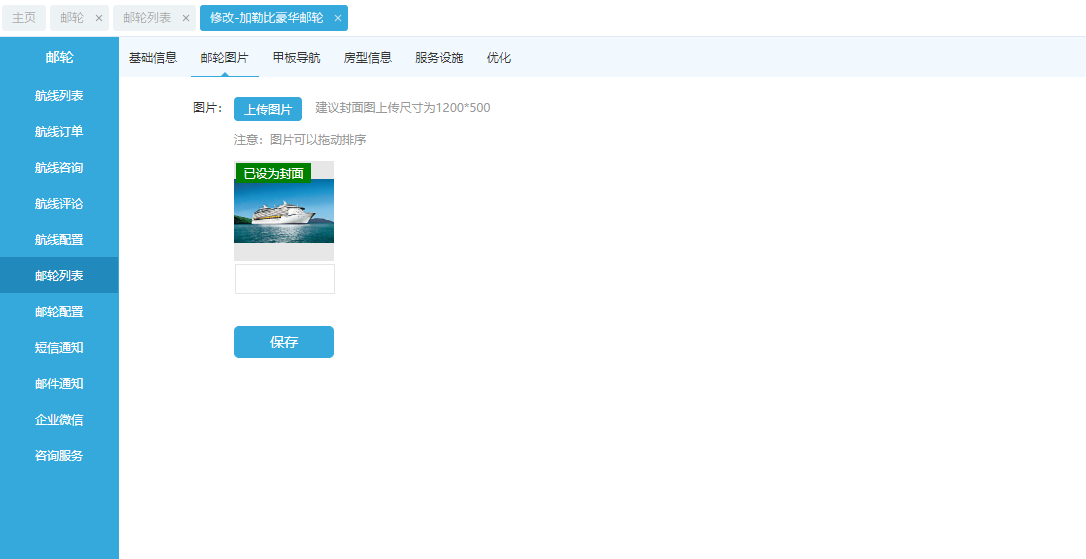
Task: Switch to 房型信息 tab
Action: 367,58
